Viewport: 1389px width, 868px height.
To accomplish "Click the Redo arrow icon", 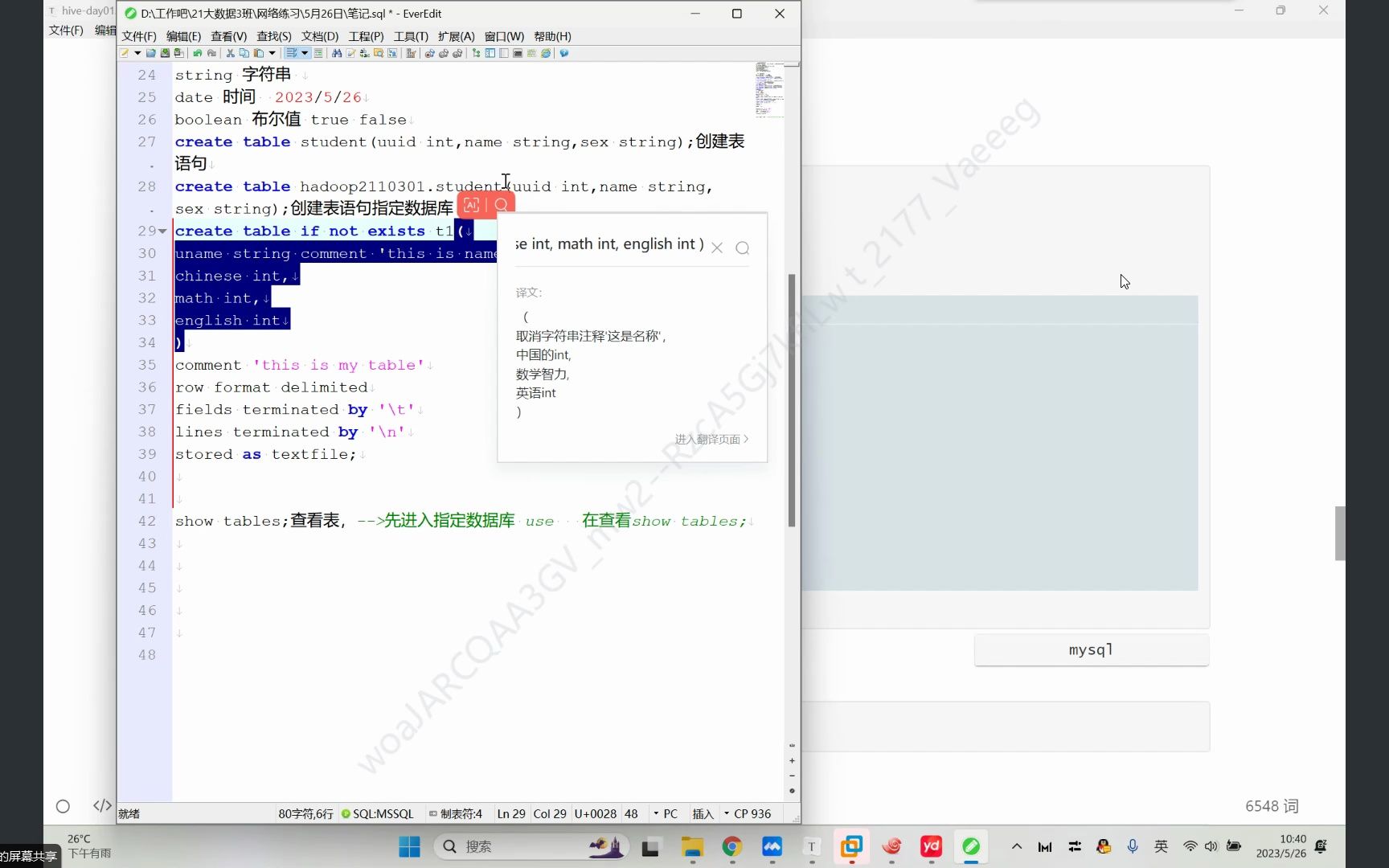I will [x=211, y=53].
